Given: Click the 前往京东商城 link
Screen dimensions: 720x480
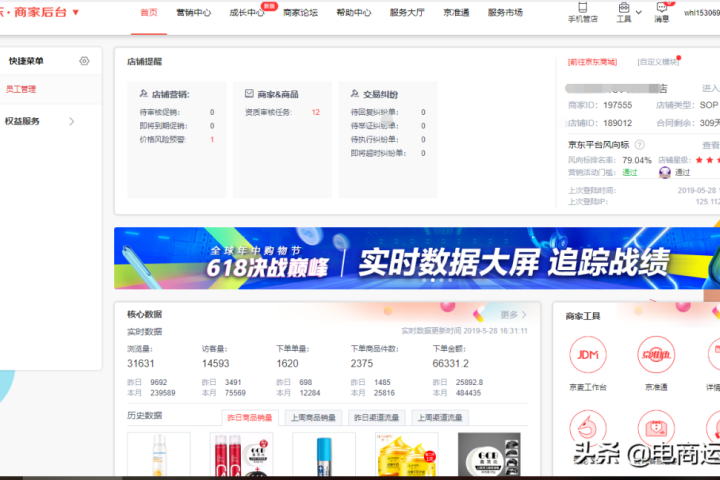Looking at the screenshot, I should pos(592,62).
